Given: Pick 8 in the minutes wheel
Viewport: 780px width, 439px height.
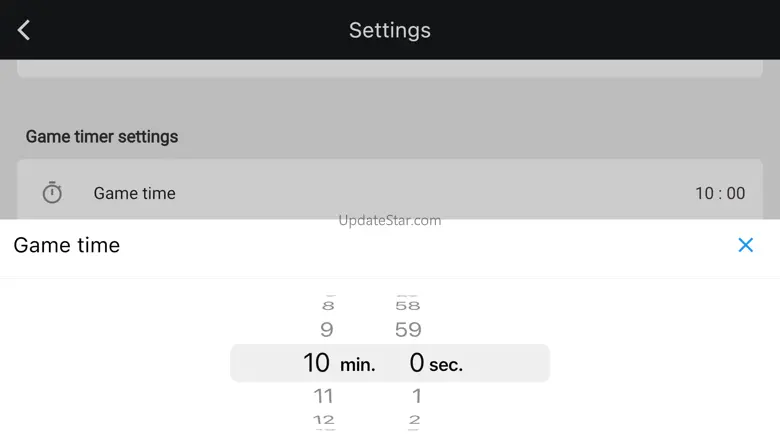Looking at the screenshot, I should coord(327,305).
